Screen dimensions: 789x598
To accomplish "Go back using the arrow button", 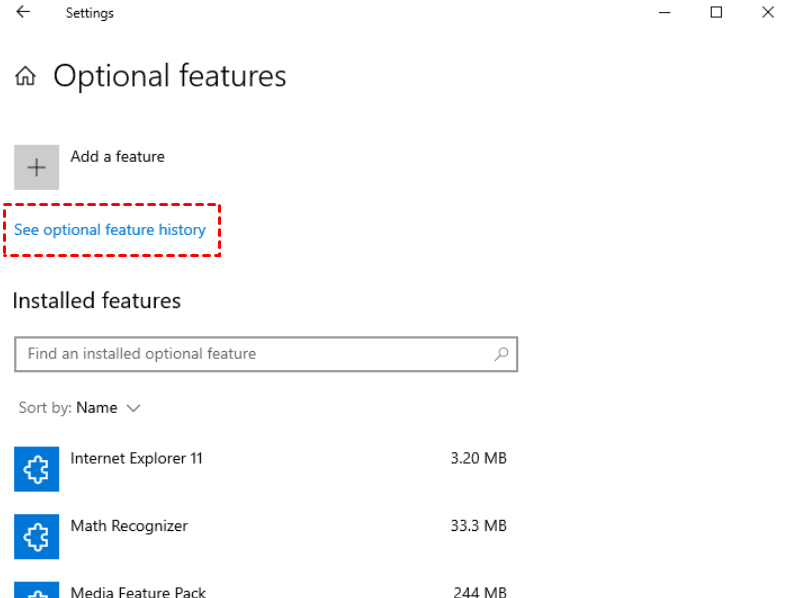I will [23, 13].
